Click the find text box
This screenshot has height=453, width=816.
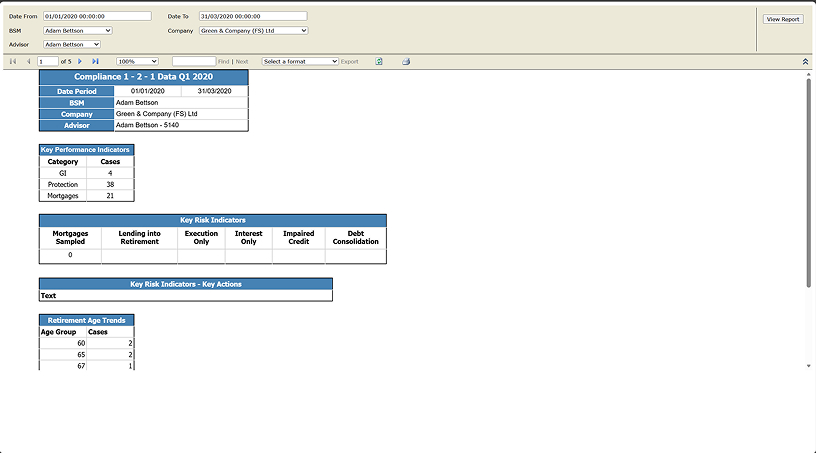[194, 61]
